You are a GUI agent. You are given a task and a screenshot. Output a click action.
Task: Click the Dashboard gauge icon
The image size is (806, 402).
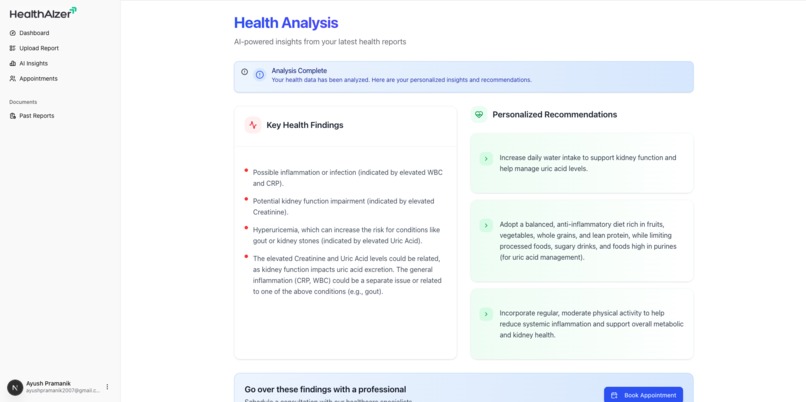pyautogui.click(x=13, y=33)
